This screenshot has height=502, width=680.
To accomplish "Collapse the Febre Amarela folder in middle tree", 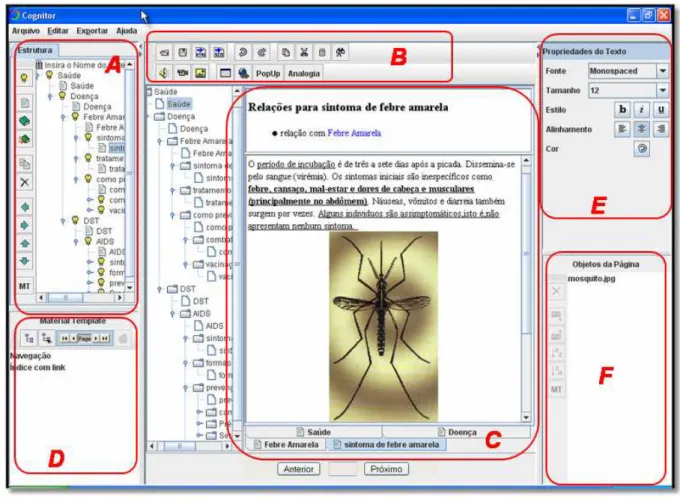I will coord(160,141).
